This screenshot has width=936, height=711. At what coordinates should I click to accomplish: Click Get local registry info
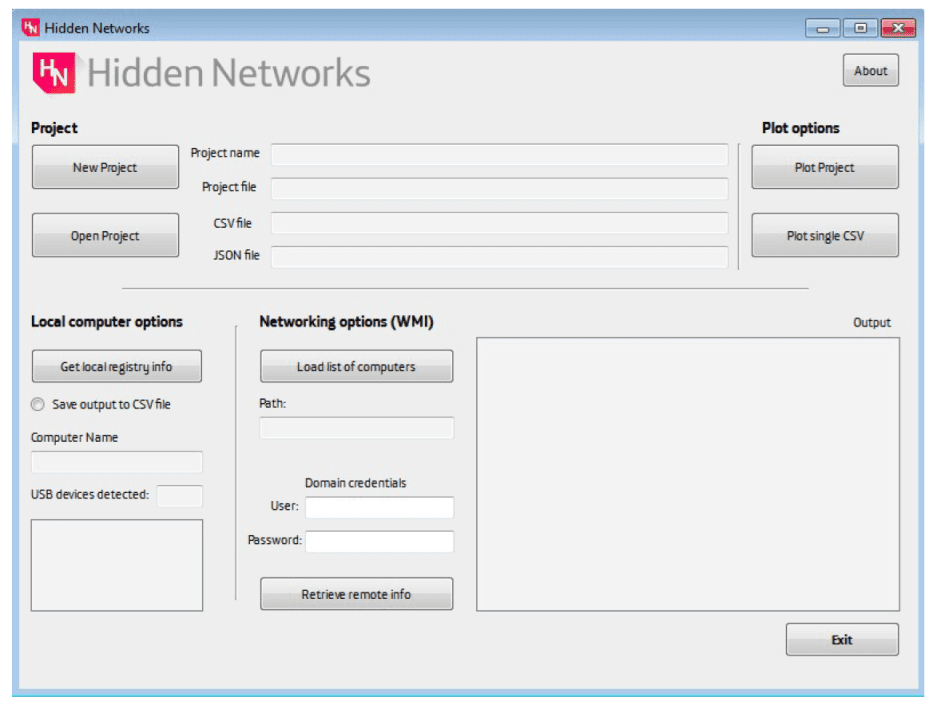click(116, 367)
